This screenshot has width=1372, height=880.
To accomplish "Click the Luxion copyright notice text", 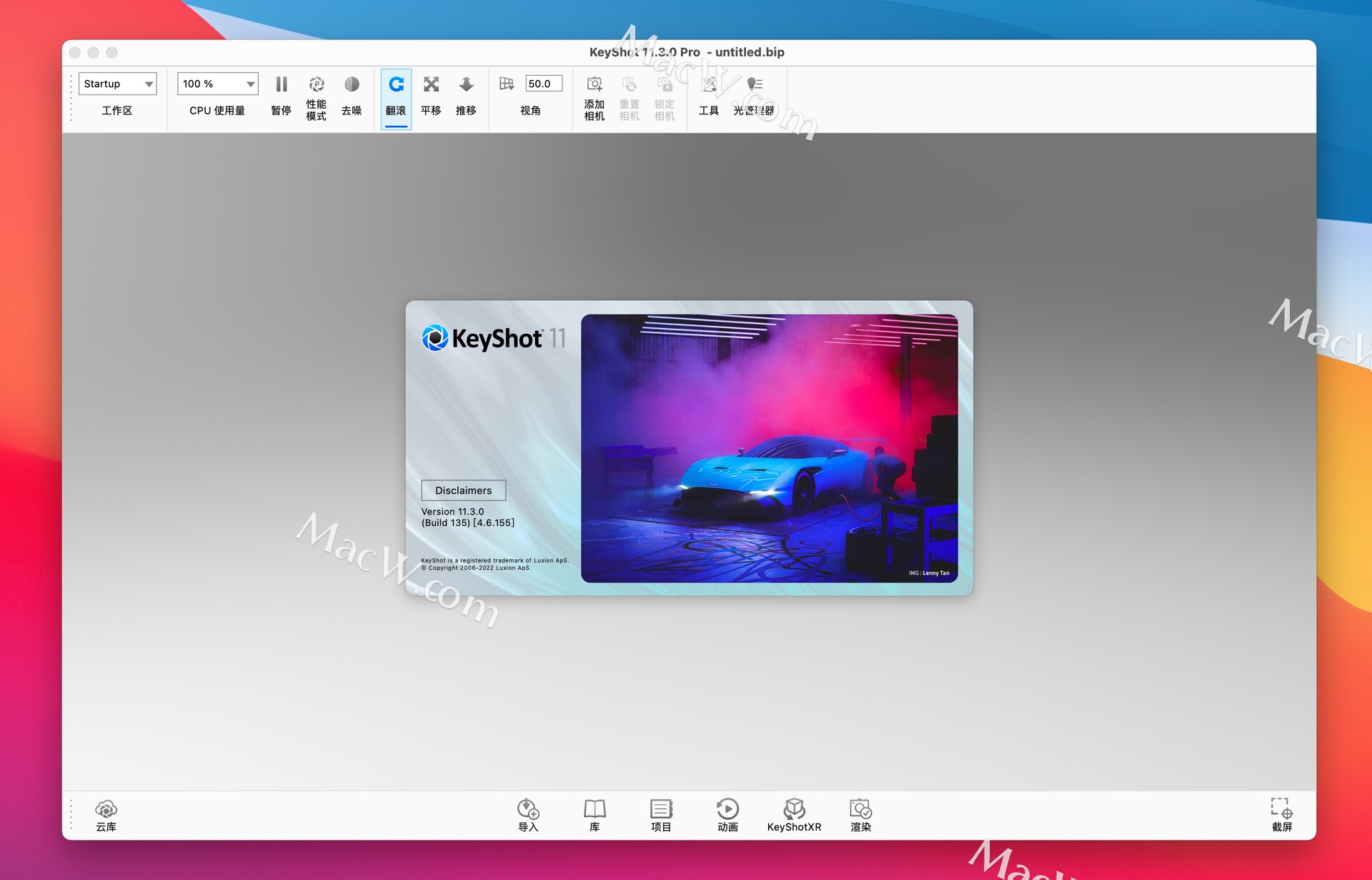I will coord(495,565).
